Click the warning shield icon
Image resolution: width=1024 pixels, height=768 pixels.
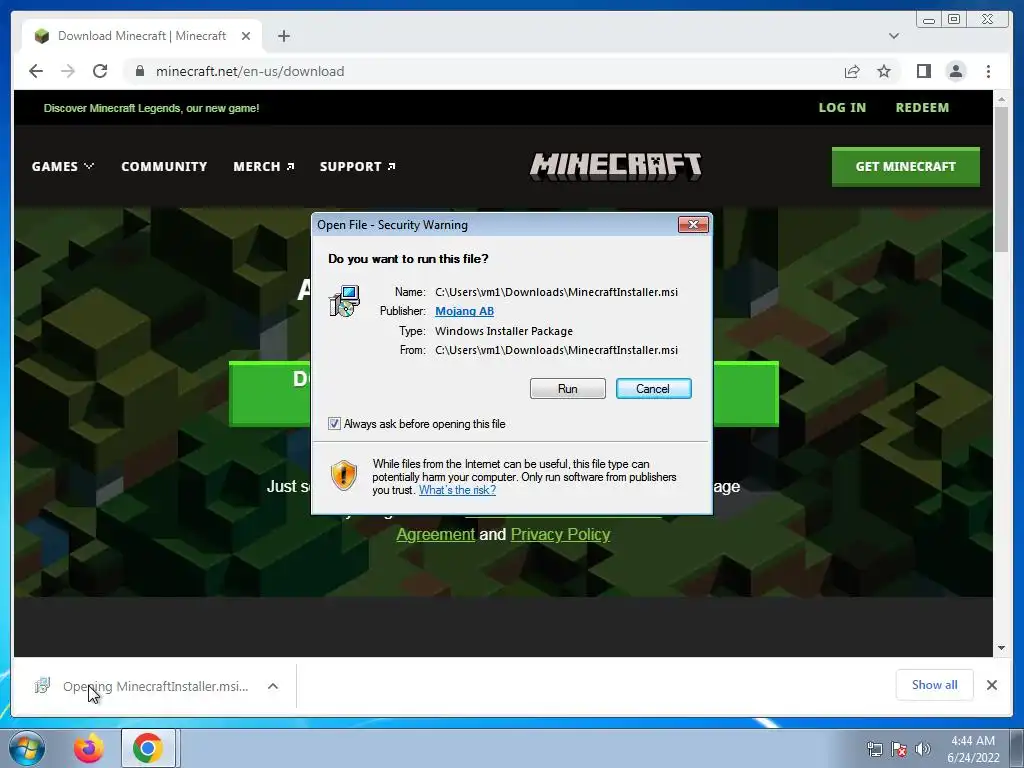pyautogui.click(x=344, y=475)
